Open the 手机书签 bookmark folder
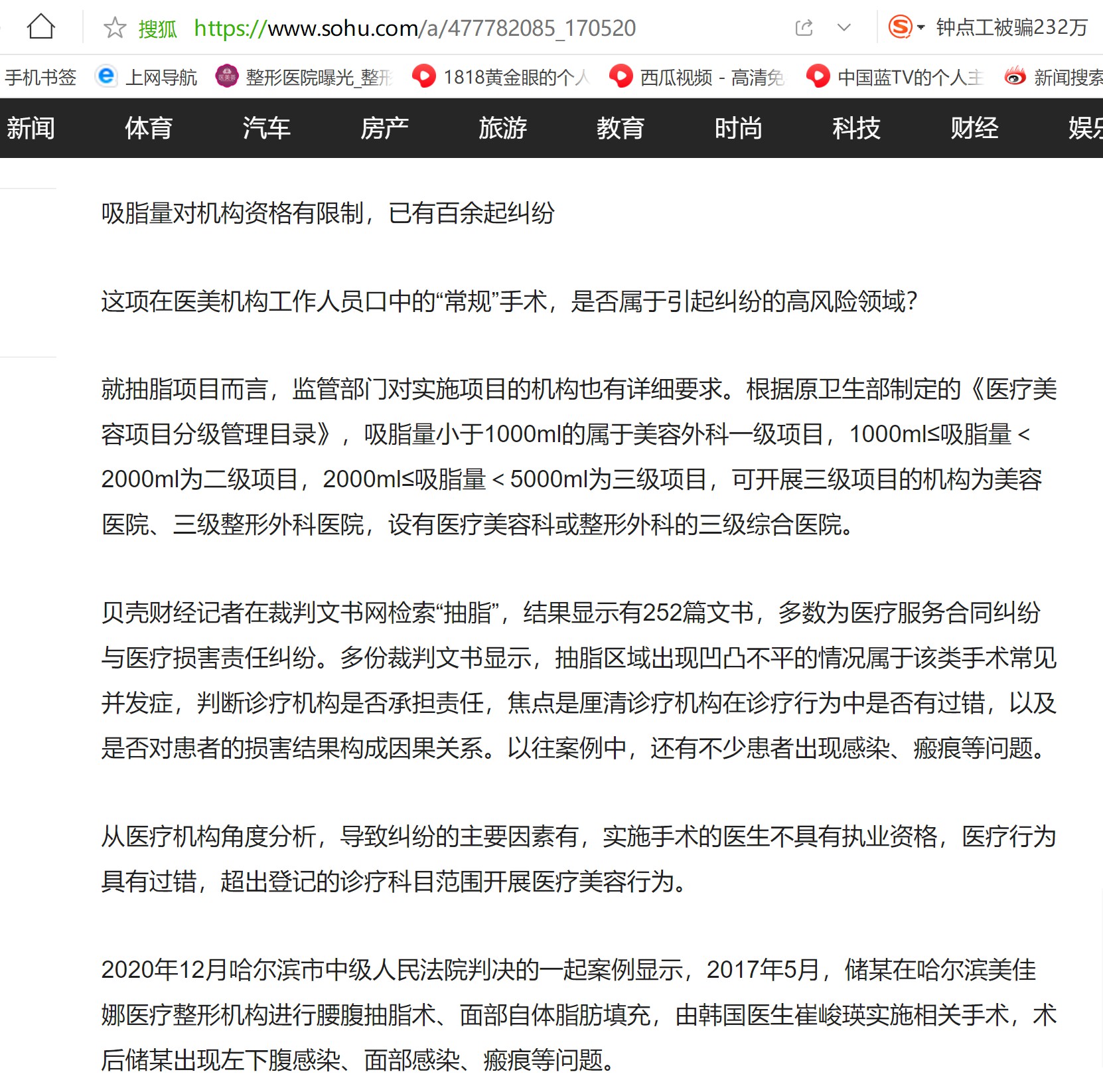This screenshot has height=1092, width=1103. [40, 78]
